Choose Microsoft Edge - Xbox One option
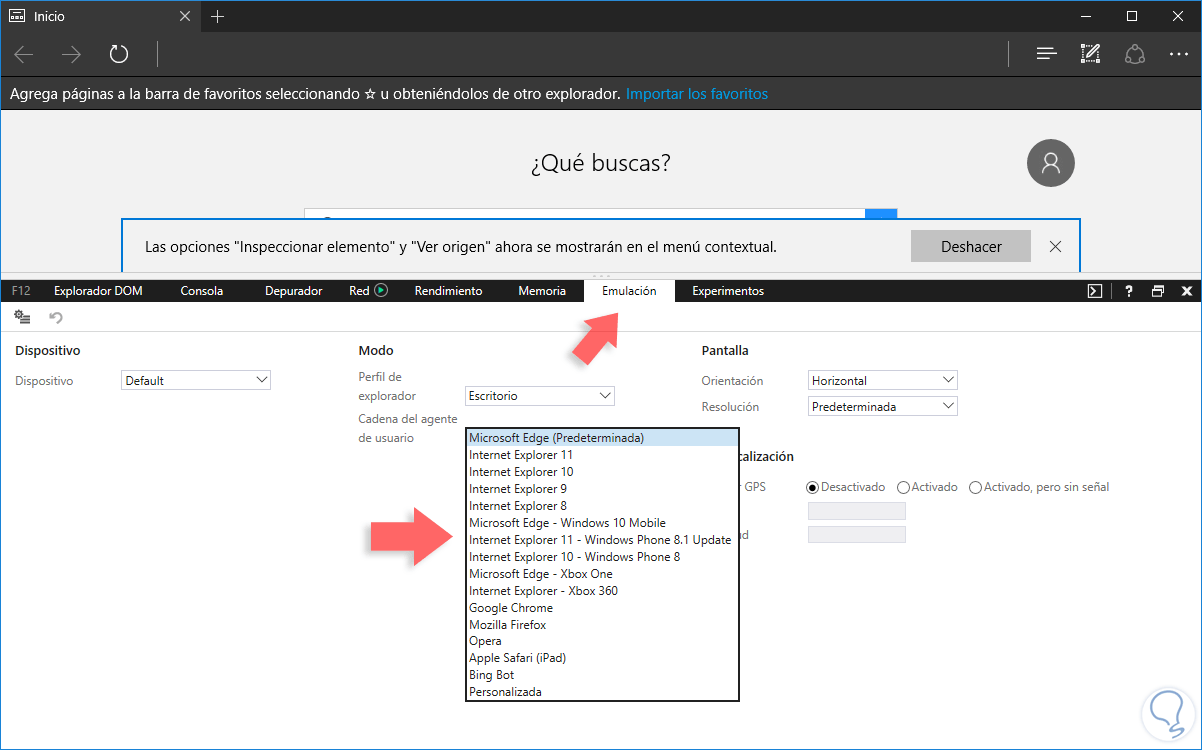 coord(602,574)
